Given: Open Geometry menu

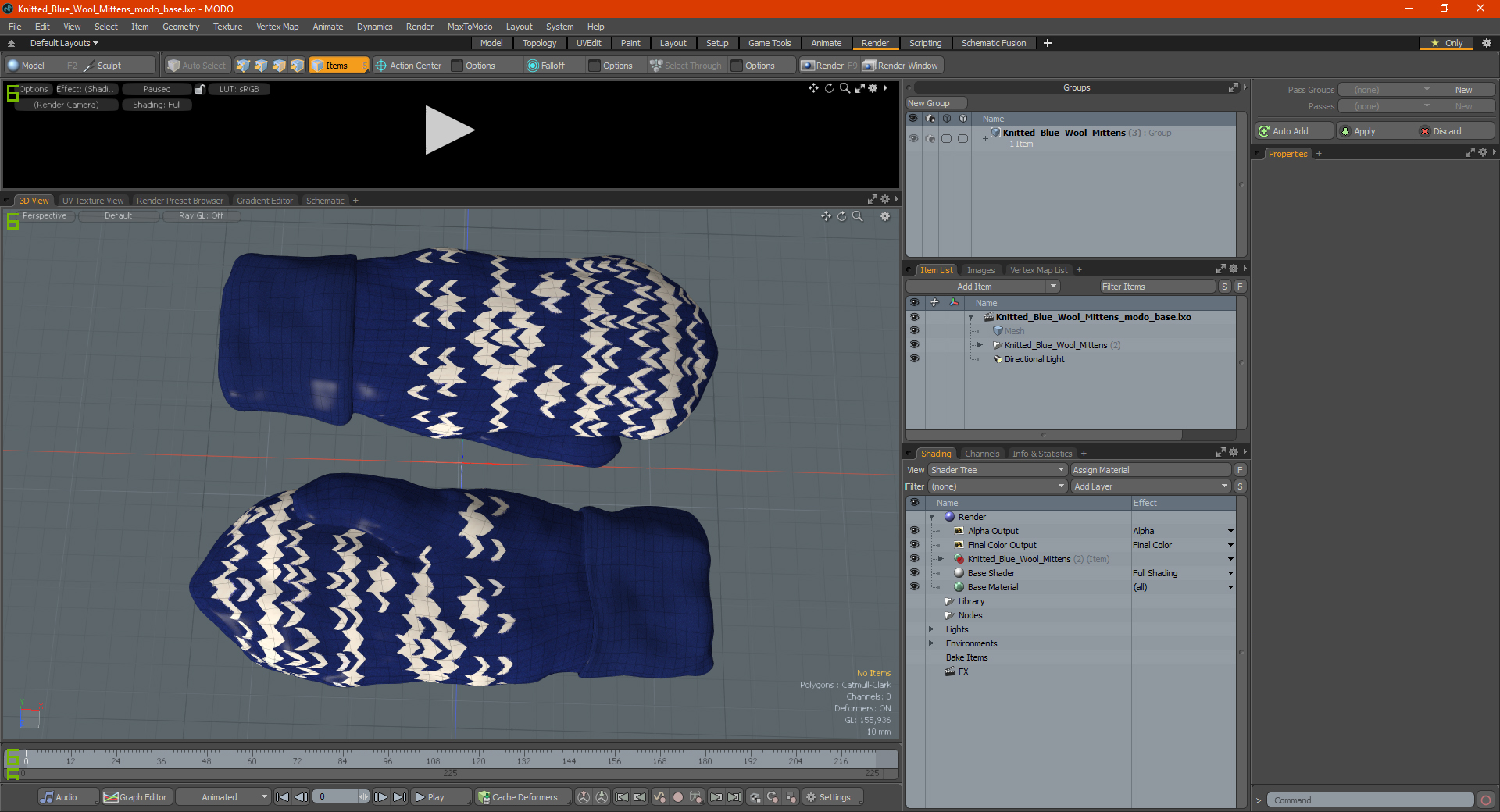Looking at the screenshot, I should tap(180, 27).
